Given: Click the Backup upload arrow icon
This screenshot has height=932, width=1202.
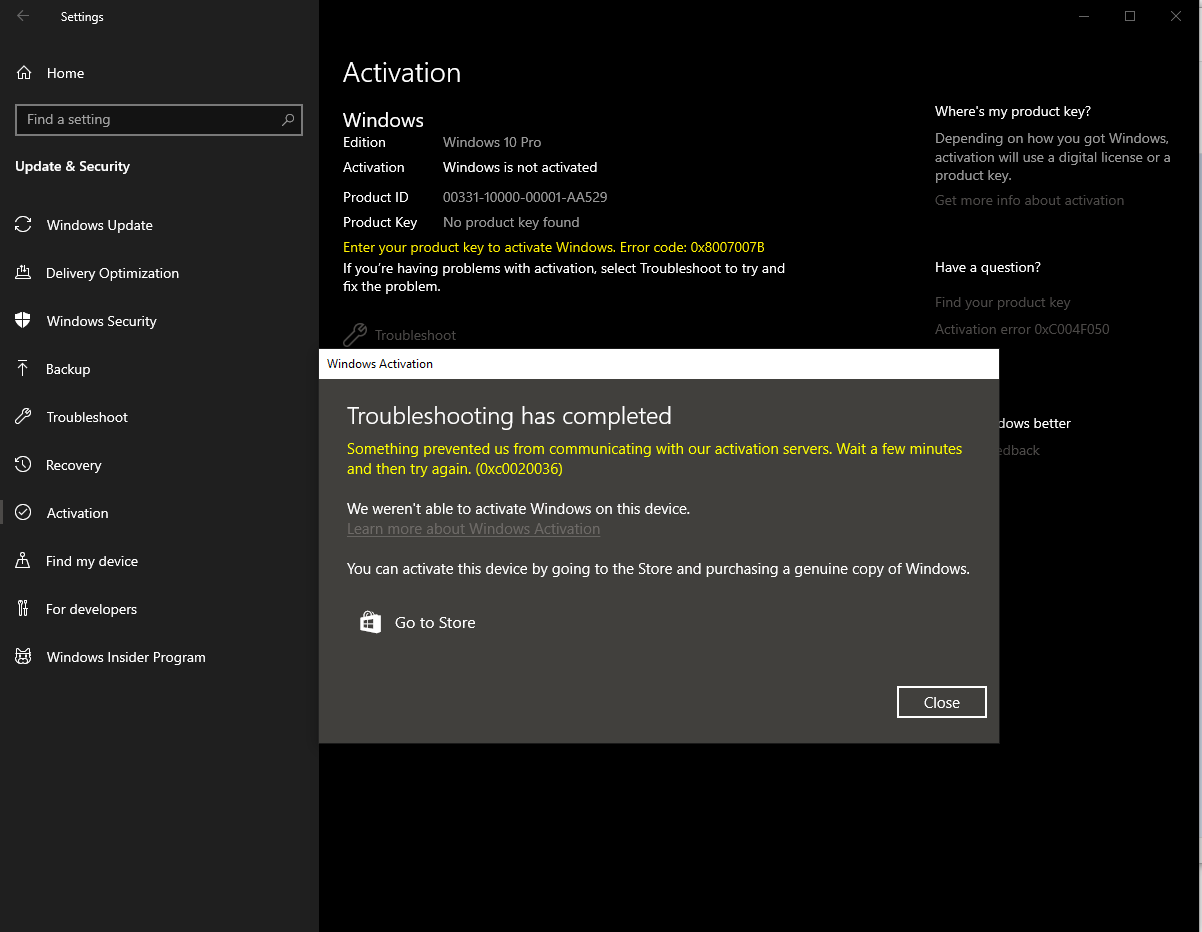Looking at the screenshot, I should tap(23, 369).
